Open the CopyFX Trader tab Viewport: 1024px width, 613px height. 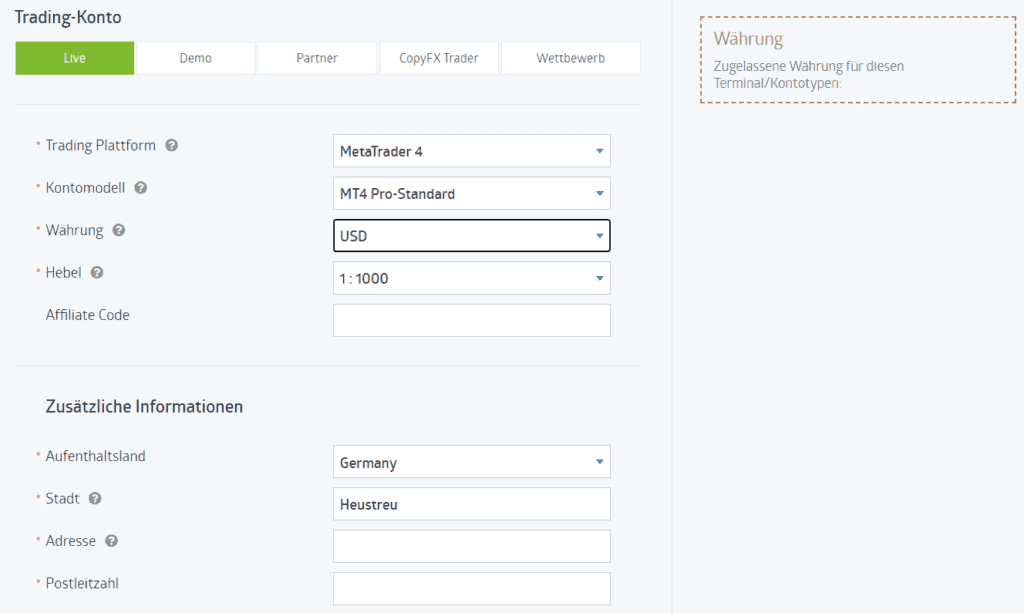click(438, 58)
